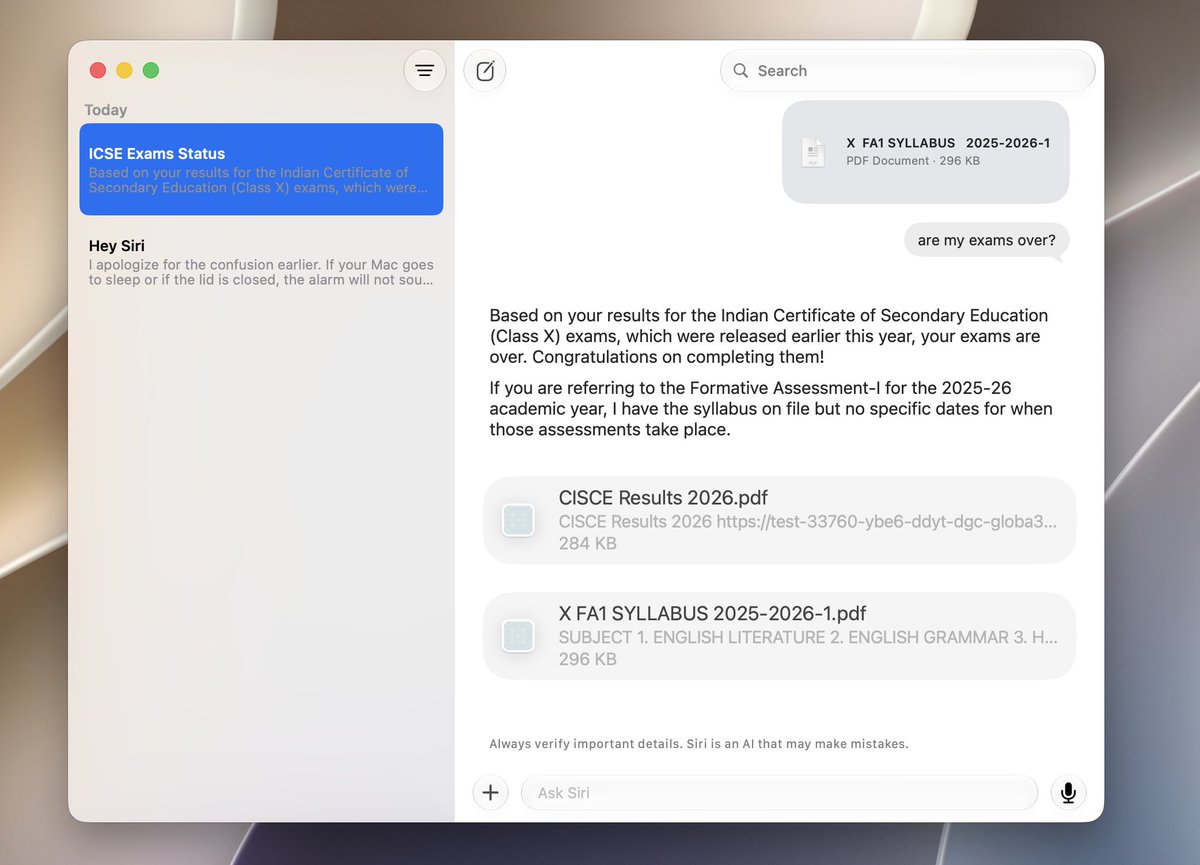Click the yellow minimize window button
The width and height of the screenshot is (1200, 865).
point(124,70)
